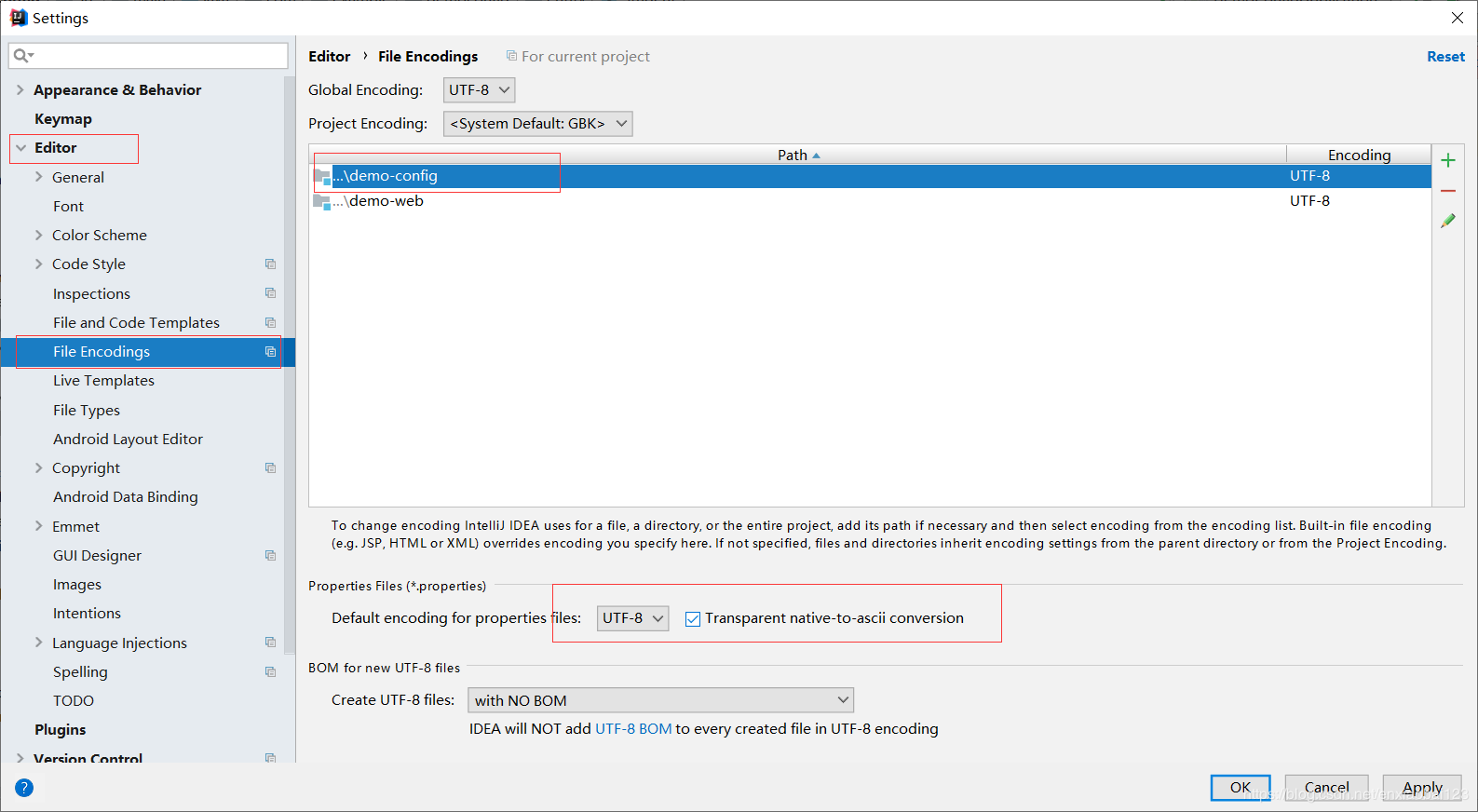Open the Keymap settings page
The height and width of the screenshot is (812, 1478).
pyautogui.click(x=63, y=119)
